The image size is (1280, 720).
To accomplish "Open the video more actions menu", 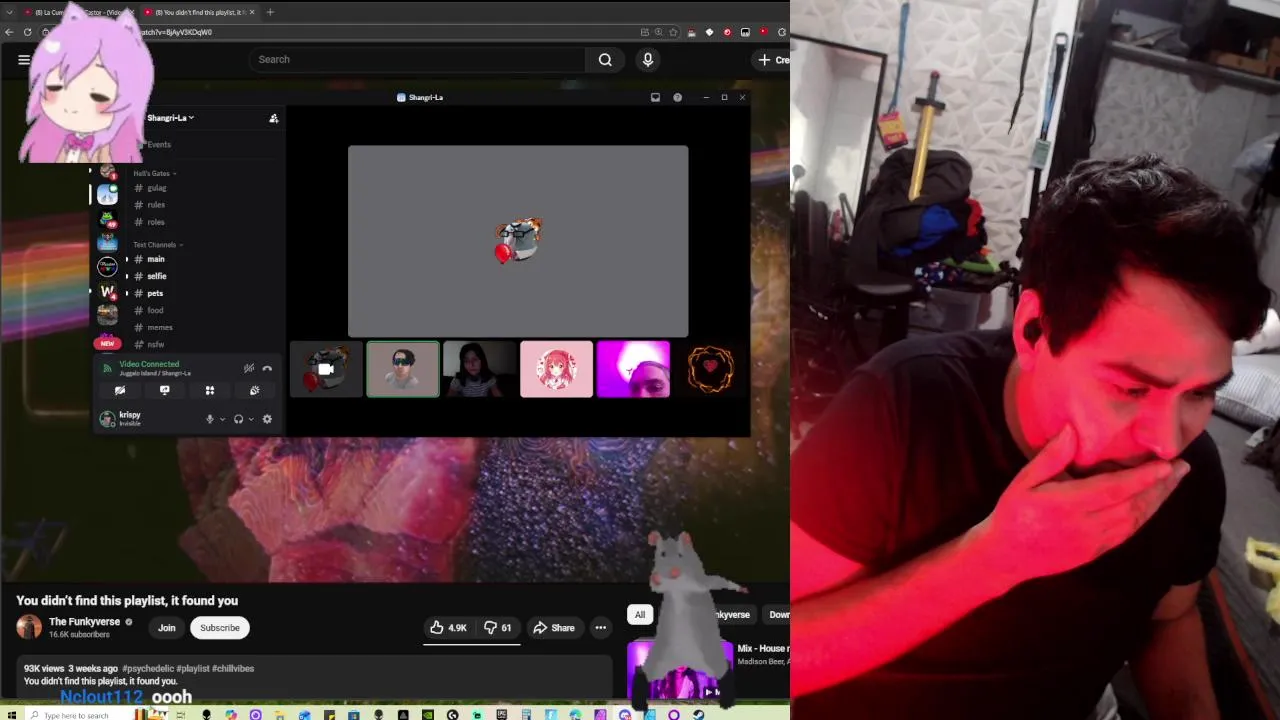I will click(x=601, y=628).
